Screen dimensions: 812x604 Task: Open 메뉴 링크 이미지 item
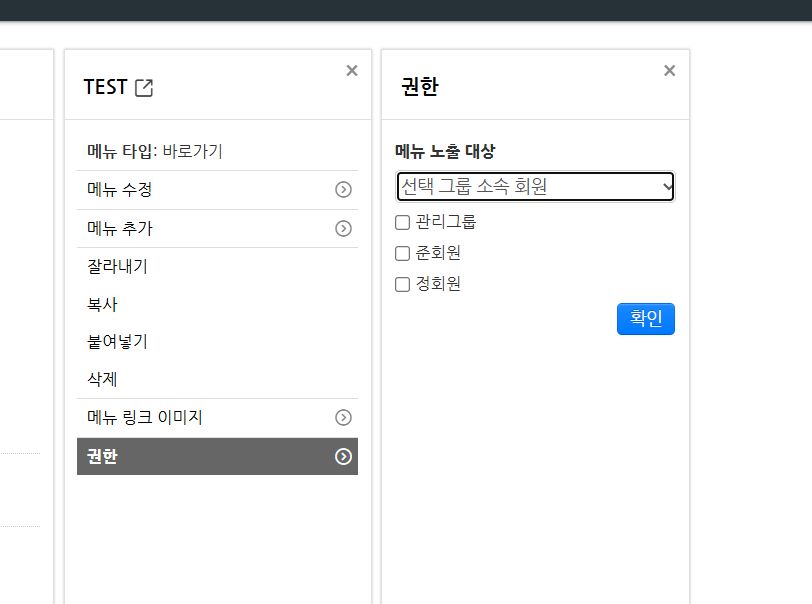click(218, 418)
